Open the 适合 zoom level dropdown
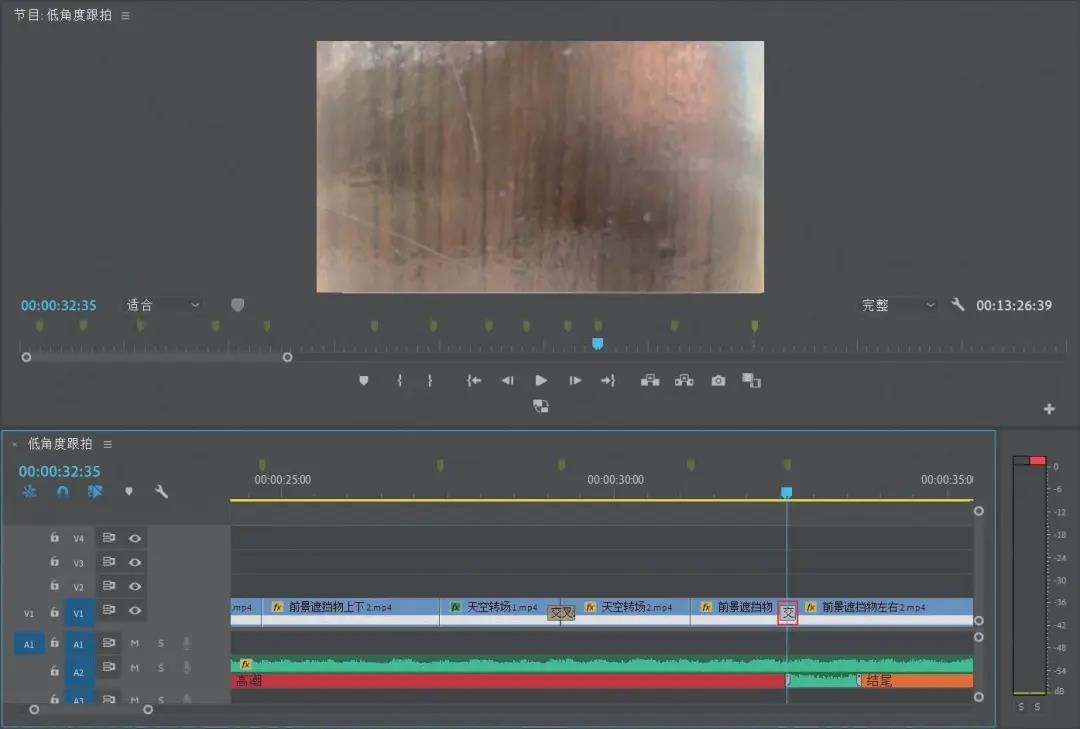 coord(162,305)
